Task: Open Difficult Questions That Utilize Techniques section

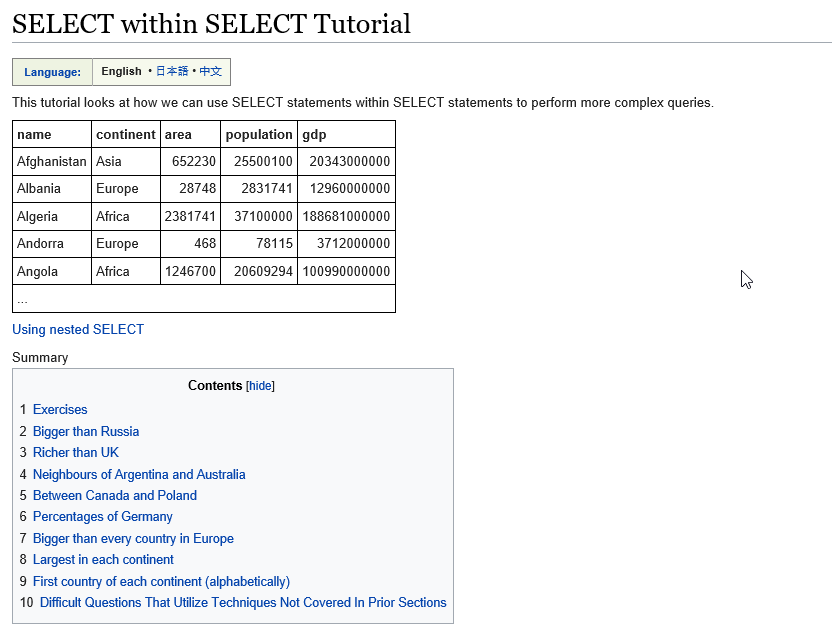Action: [243, 602]
